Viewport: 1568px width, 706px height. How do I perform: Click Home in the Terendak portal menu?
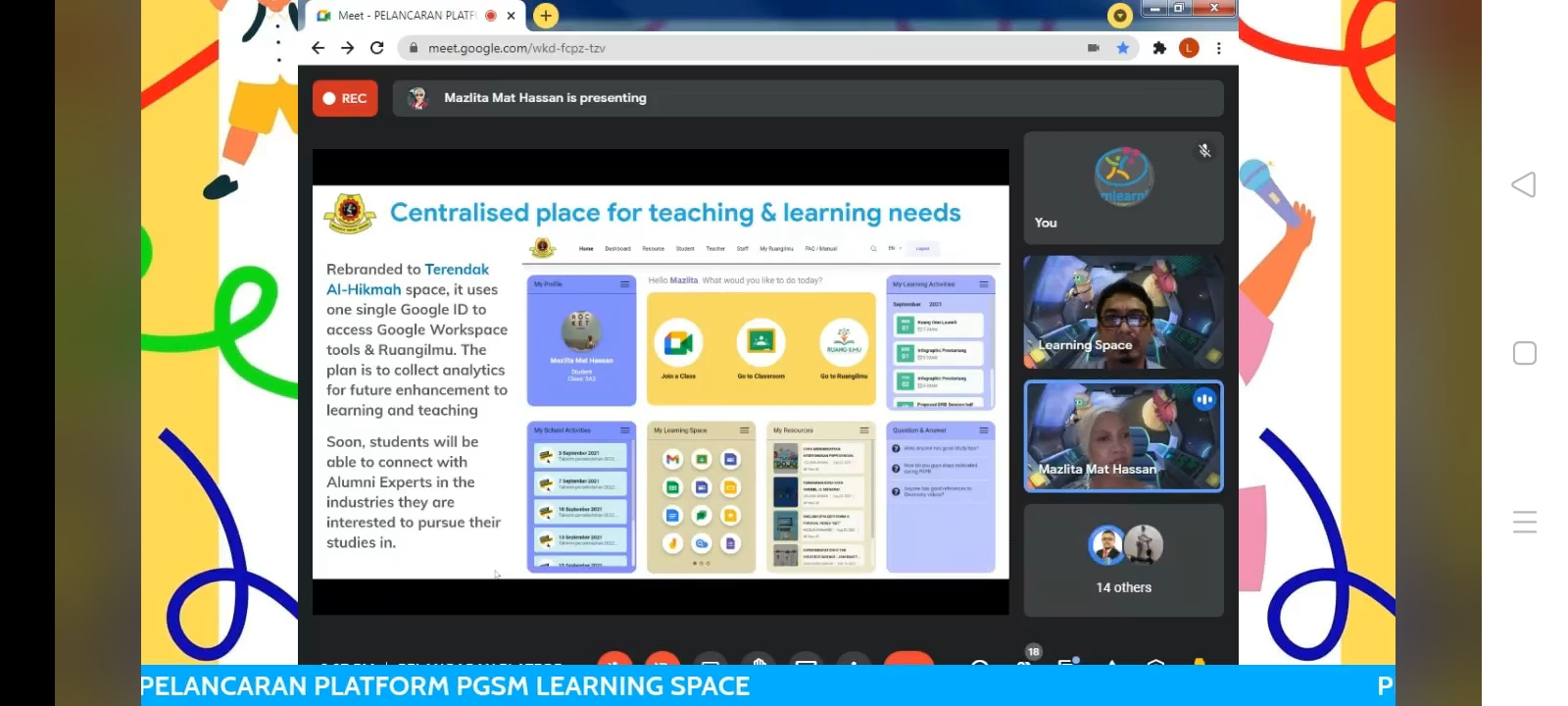586,249
